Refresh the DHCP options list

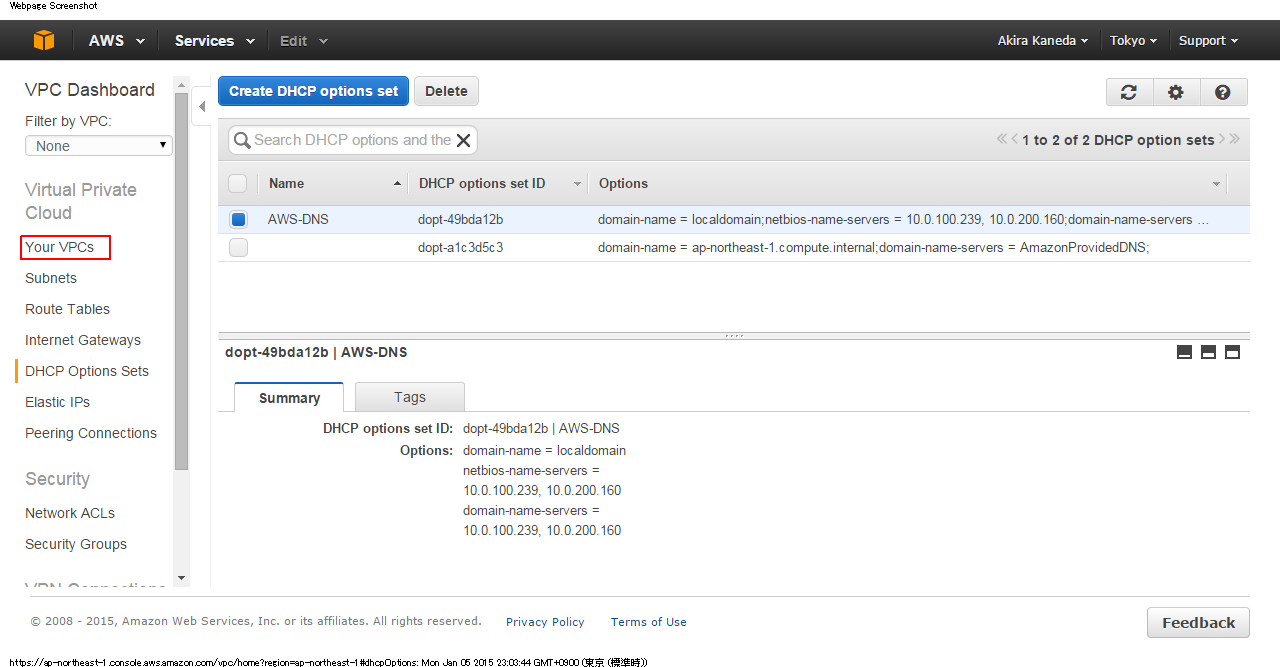coord(1129,92)
